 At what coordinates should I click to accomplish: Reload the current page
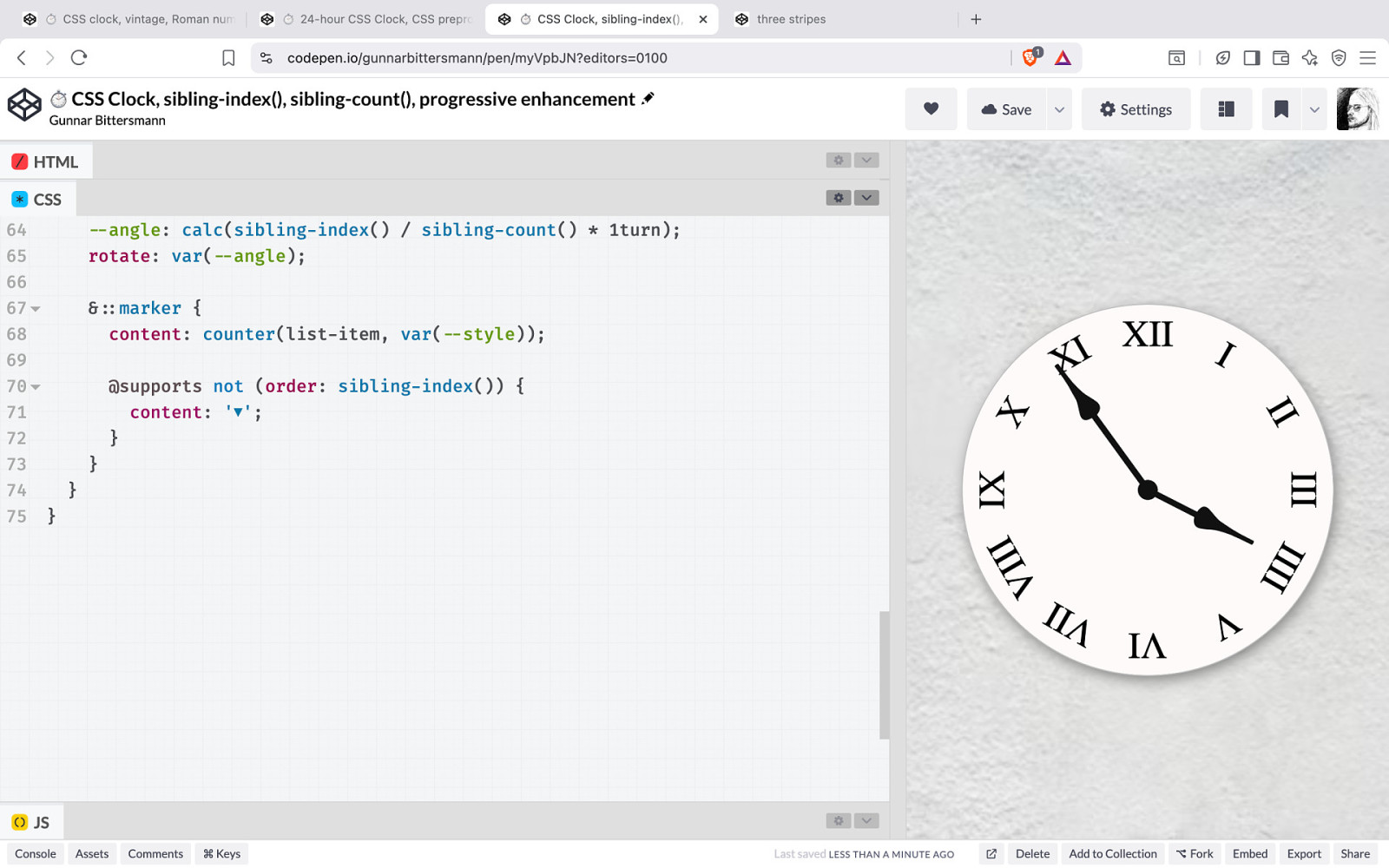coord(79,58)
